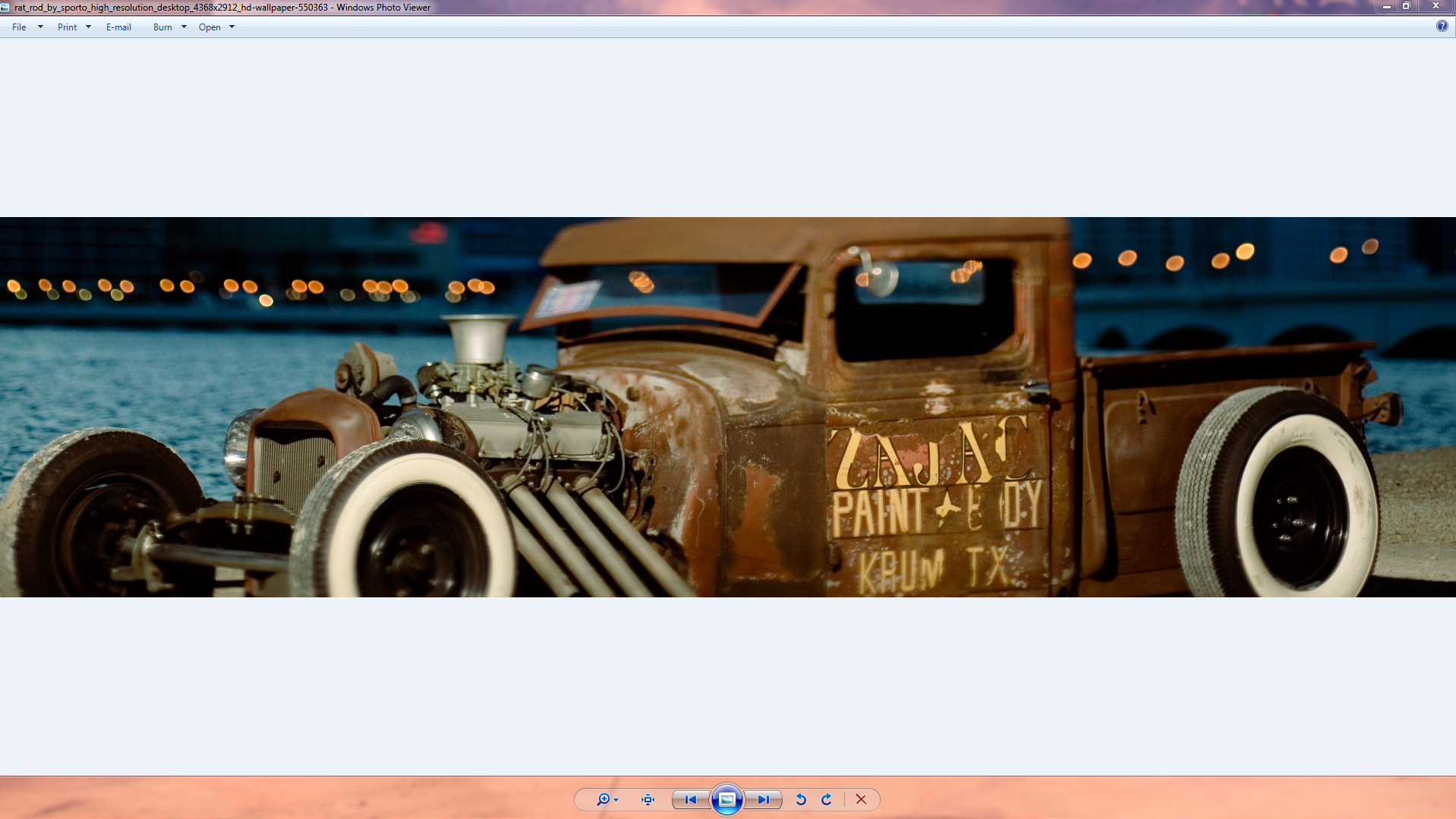Expand the Print dropdown arrow
Viewport: 1456px width, 819px height.
point(88,27)
